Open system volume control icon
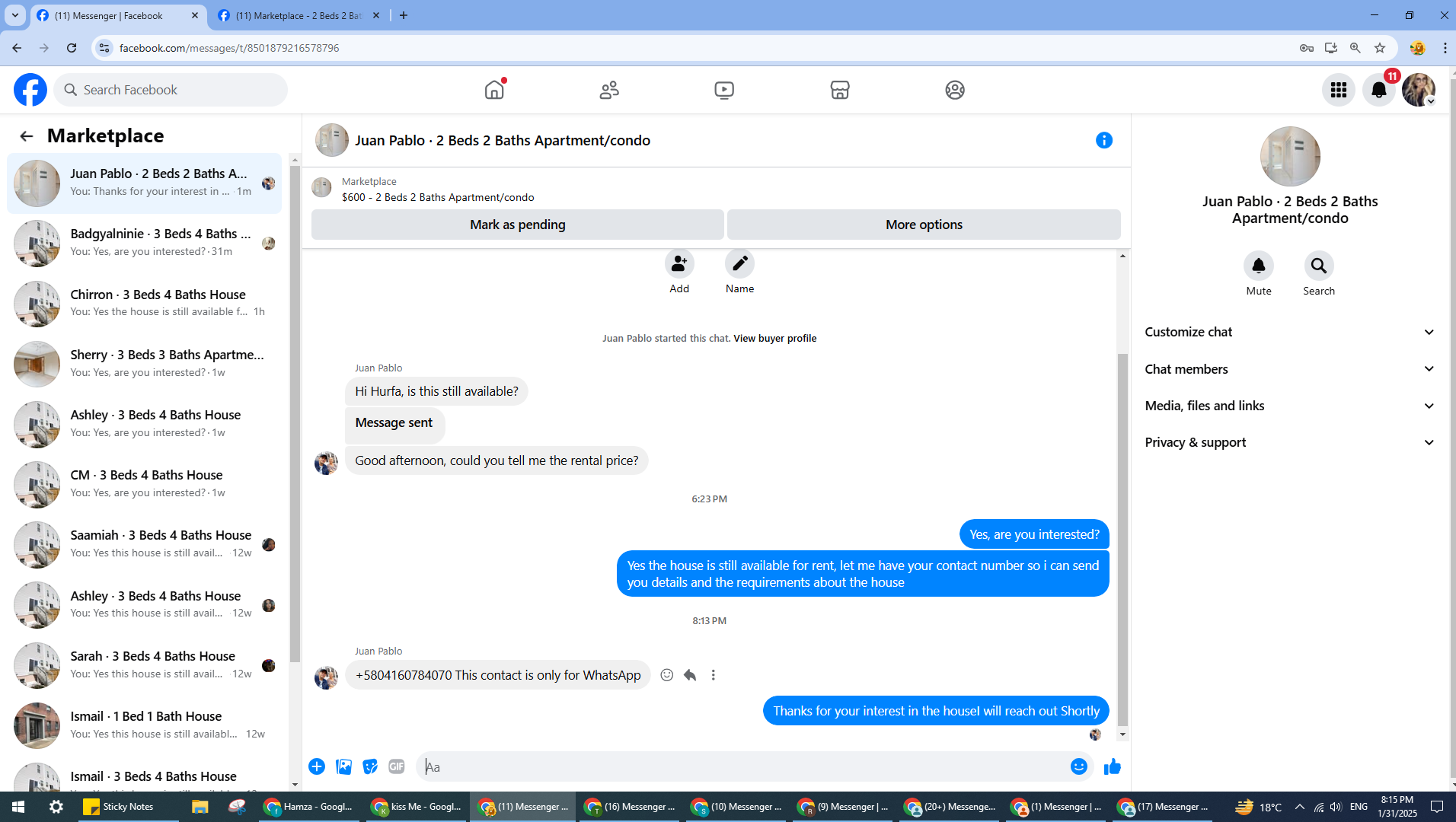The image size is (1456, 822). [x=1336, y=807]
